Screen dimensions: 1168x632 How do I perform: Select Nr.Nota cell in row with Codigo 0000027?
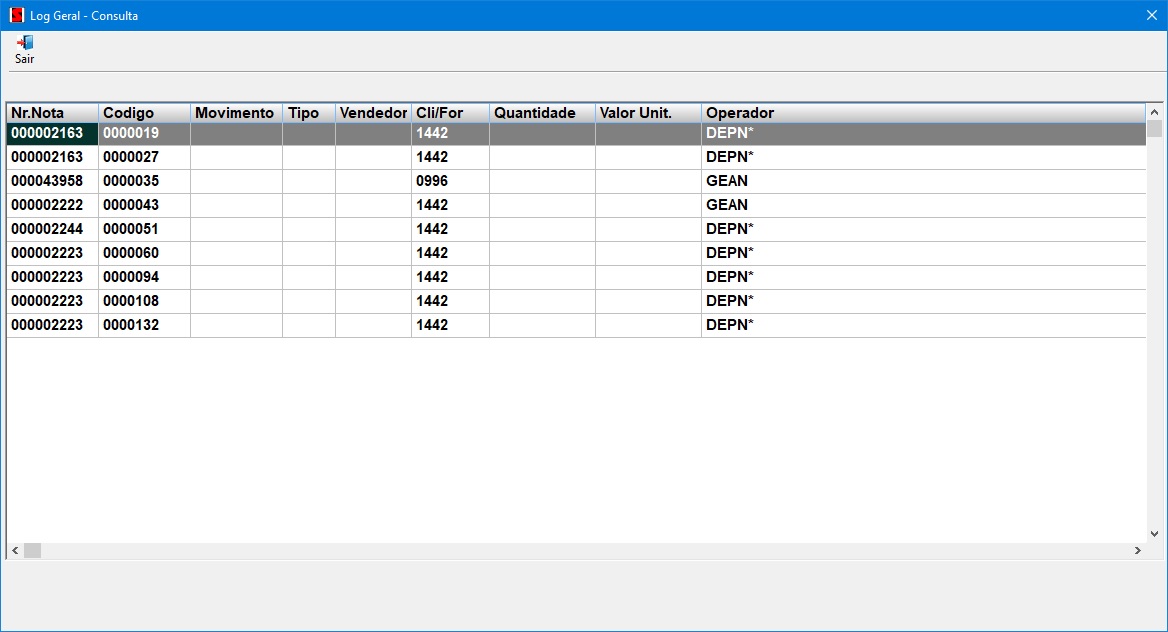tap(52, 157)
